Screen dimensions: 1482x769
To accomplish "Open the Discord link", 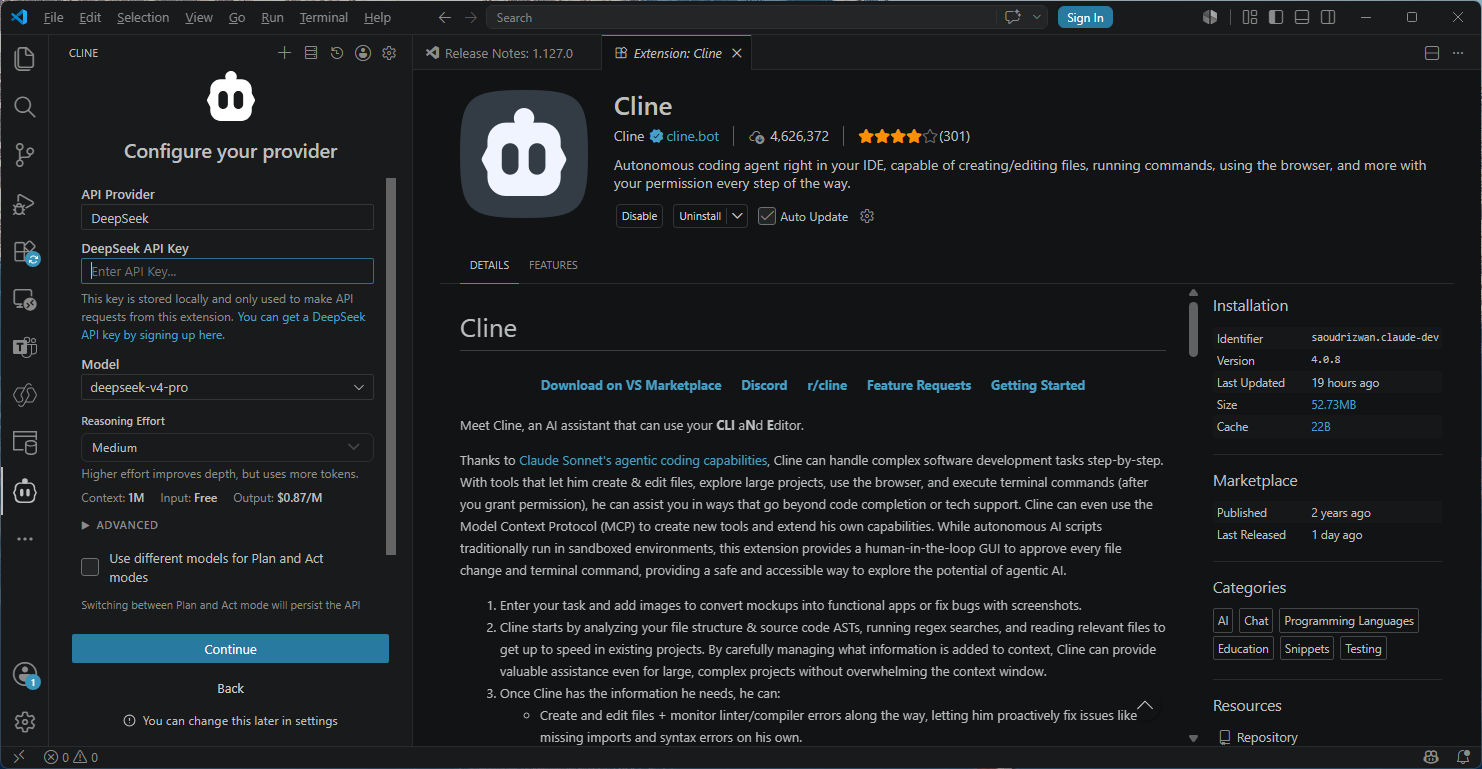I will tap(764, 385).
